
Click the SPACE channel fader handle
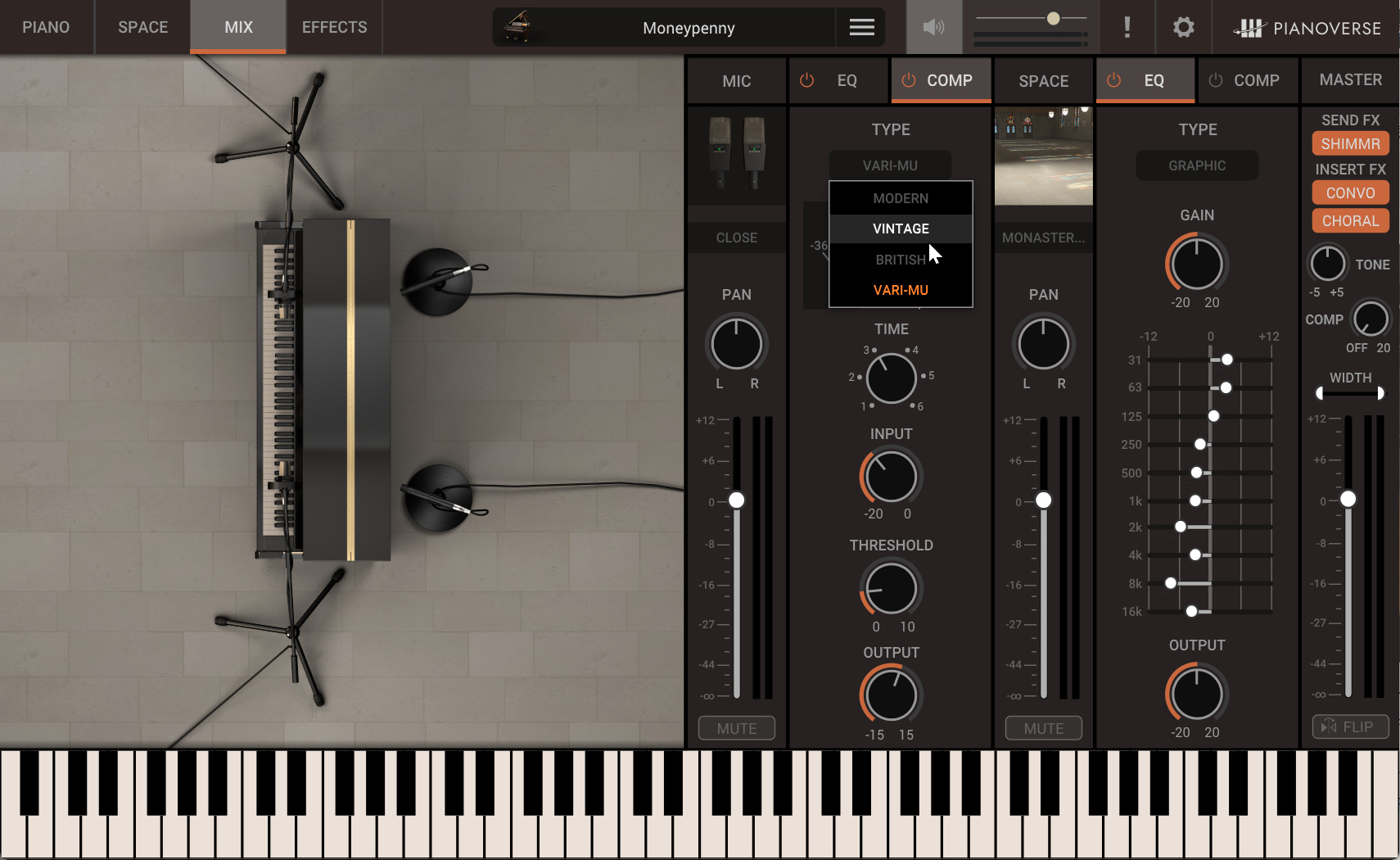[x=1043, y=500]
